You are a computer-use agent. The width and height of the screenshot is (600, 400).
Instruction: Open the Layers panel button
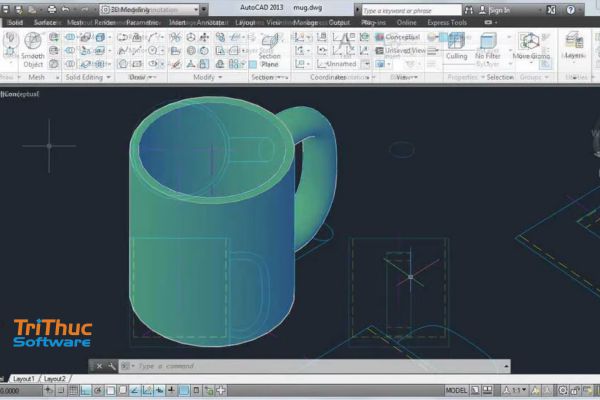click(x=574, y=46)
